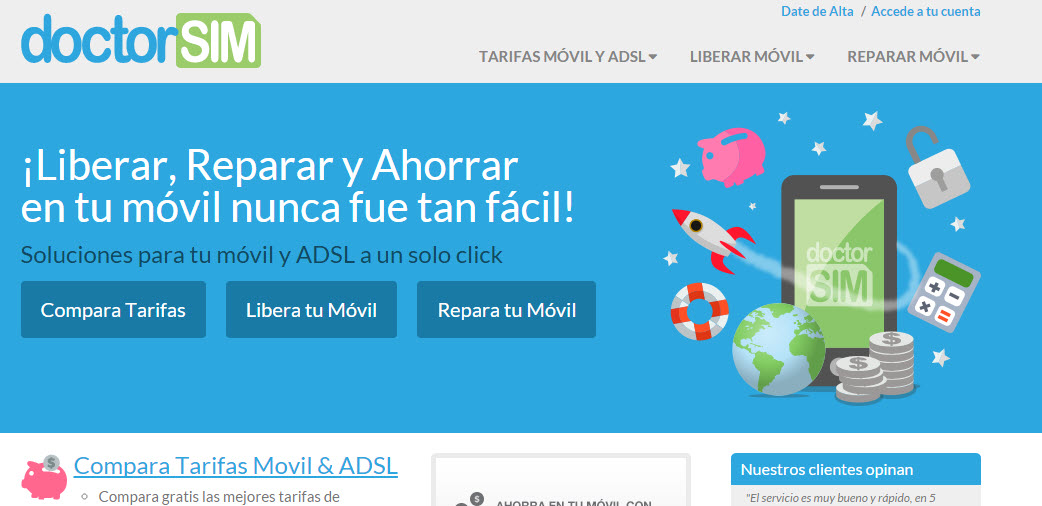Click the globe icon
The height and width of the screenshot is (506, 1042).
point(778,349)
